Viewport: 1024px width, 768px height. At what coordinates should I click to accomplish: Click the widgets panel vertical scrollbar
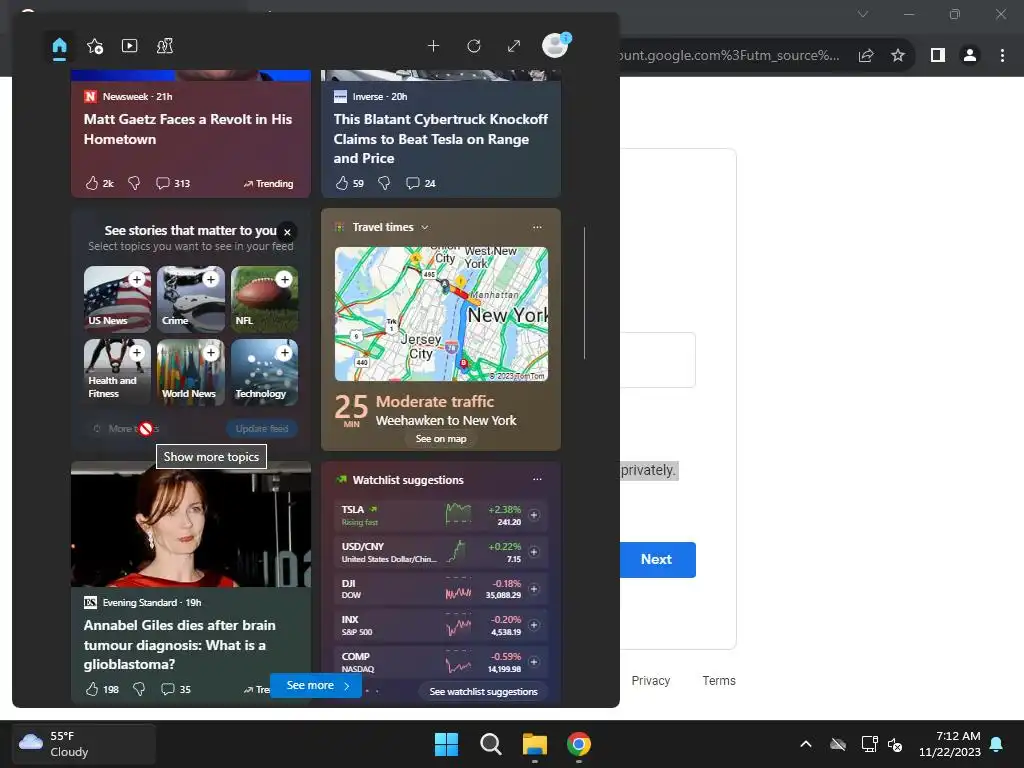(x=584, y=293)
